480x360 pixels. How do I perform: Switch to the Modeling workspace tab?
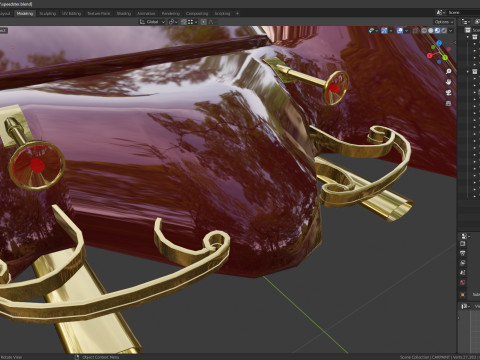[x=25, y=13]
